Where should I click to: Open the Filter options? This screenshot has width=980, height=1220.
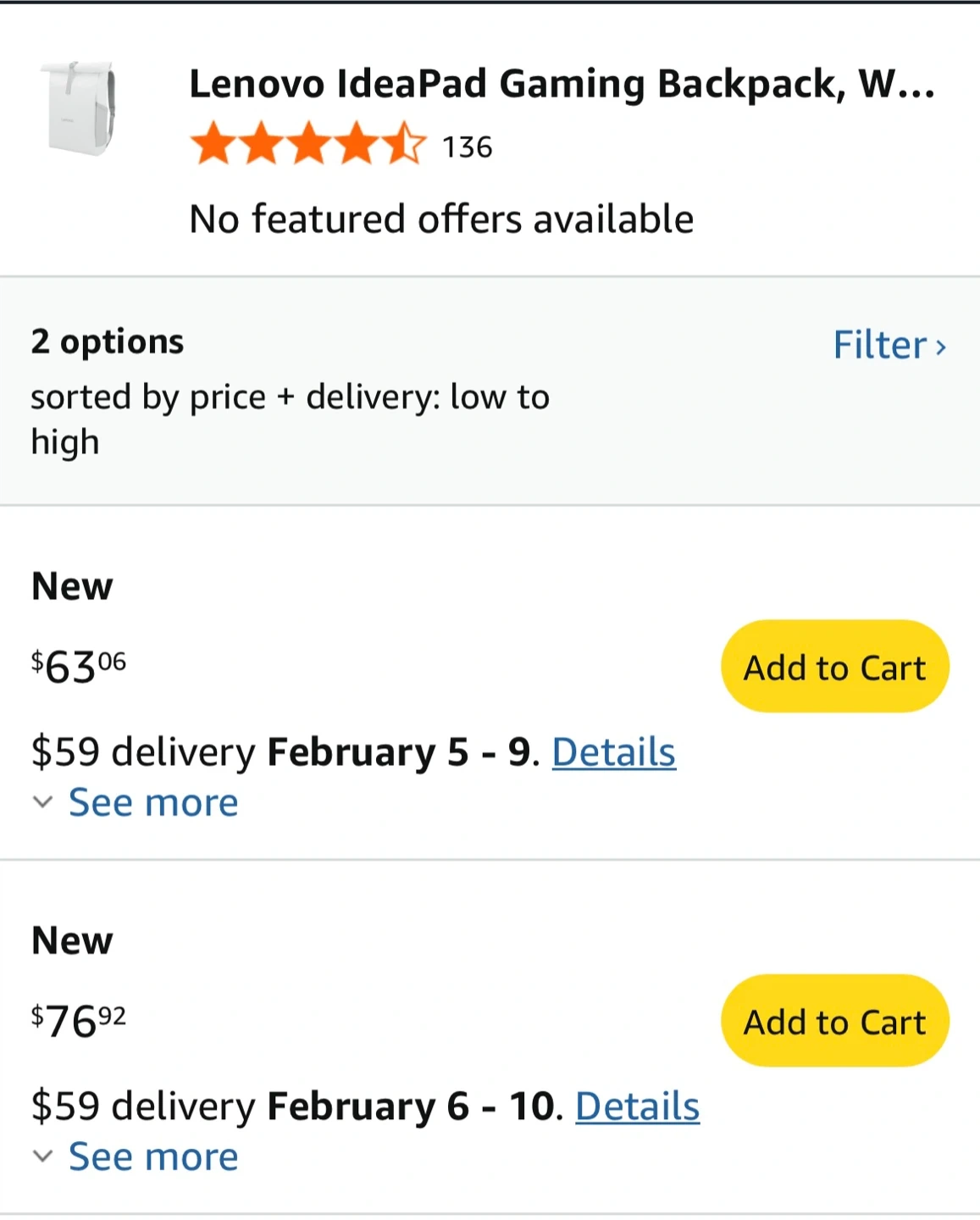click(x=880, y=345)
